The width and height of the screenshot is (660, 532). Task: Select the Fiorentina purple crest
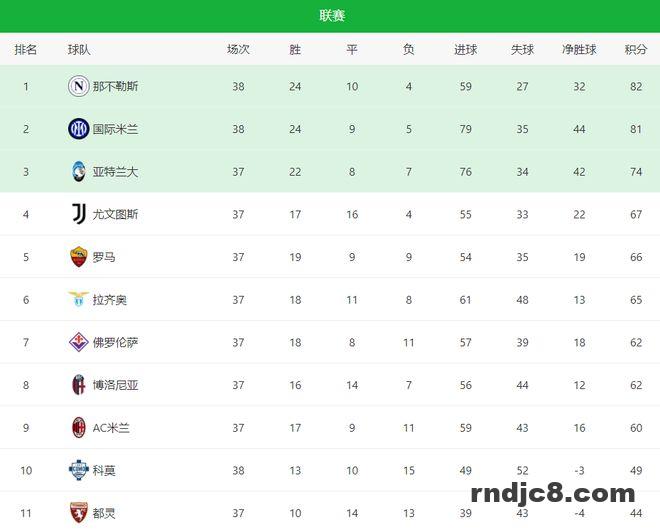pyautogui.click(x=79, y=342)
